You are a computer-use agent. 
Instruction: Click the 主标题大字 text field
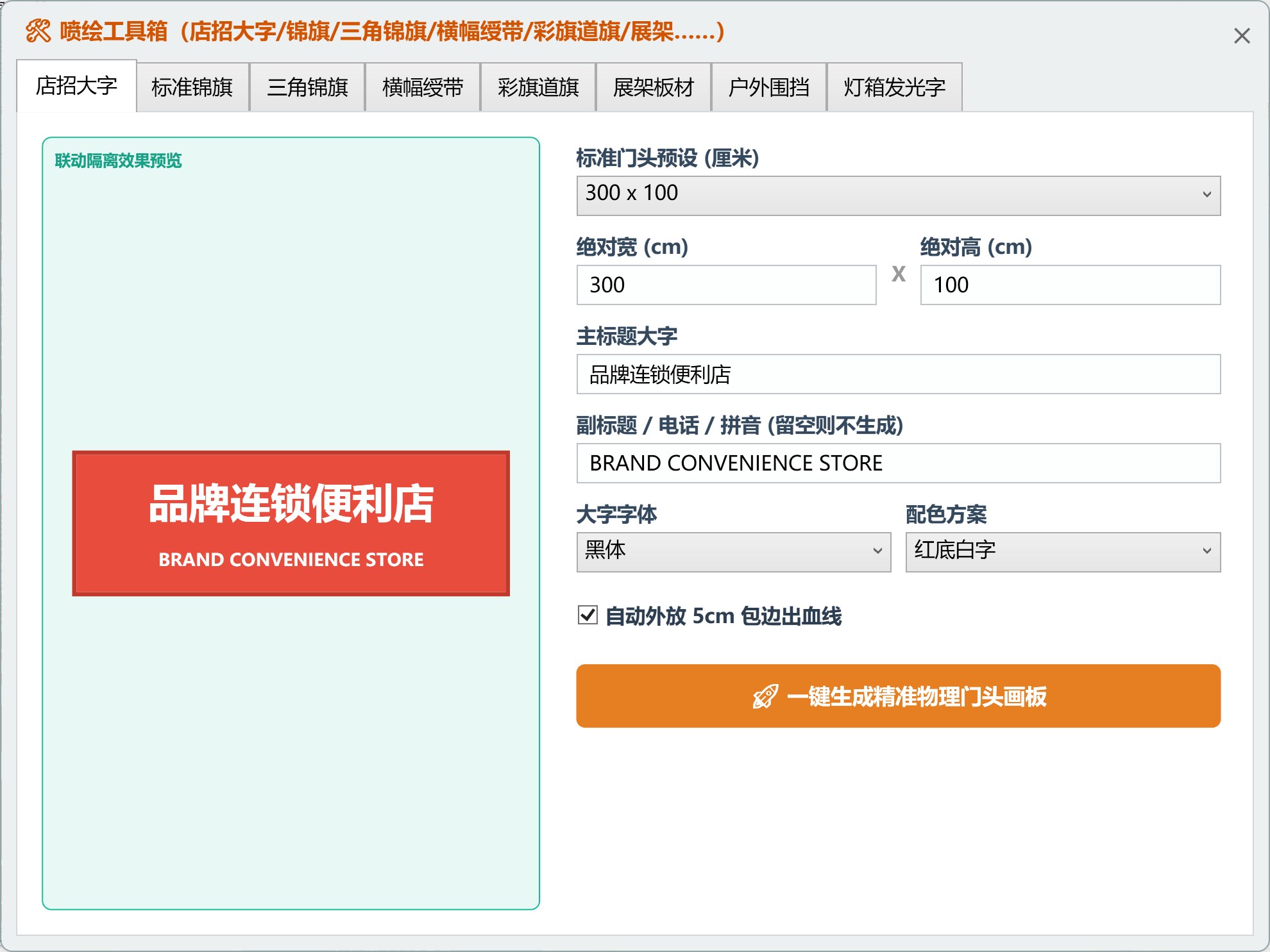coord(898,374)
